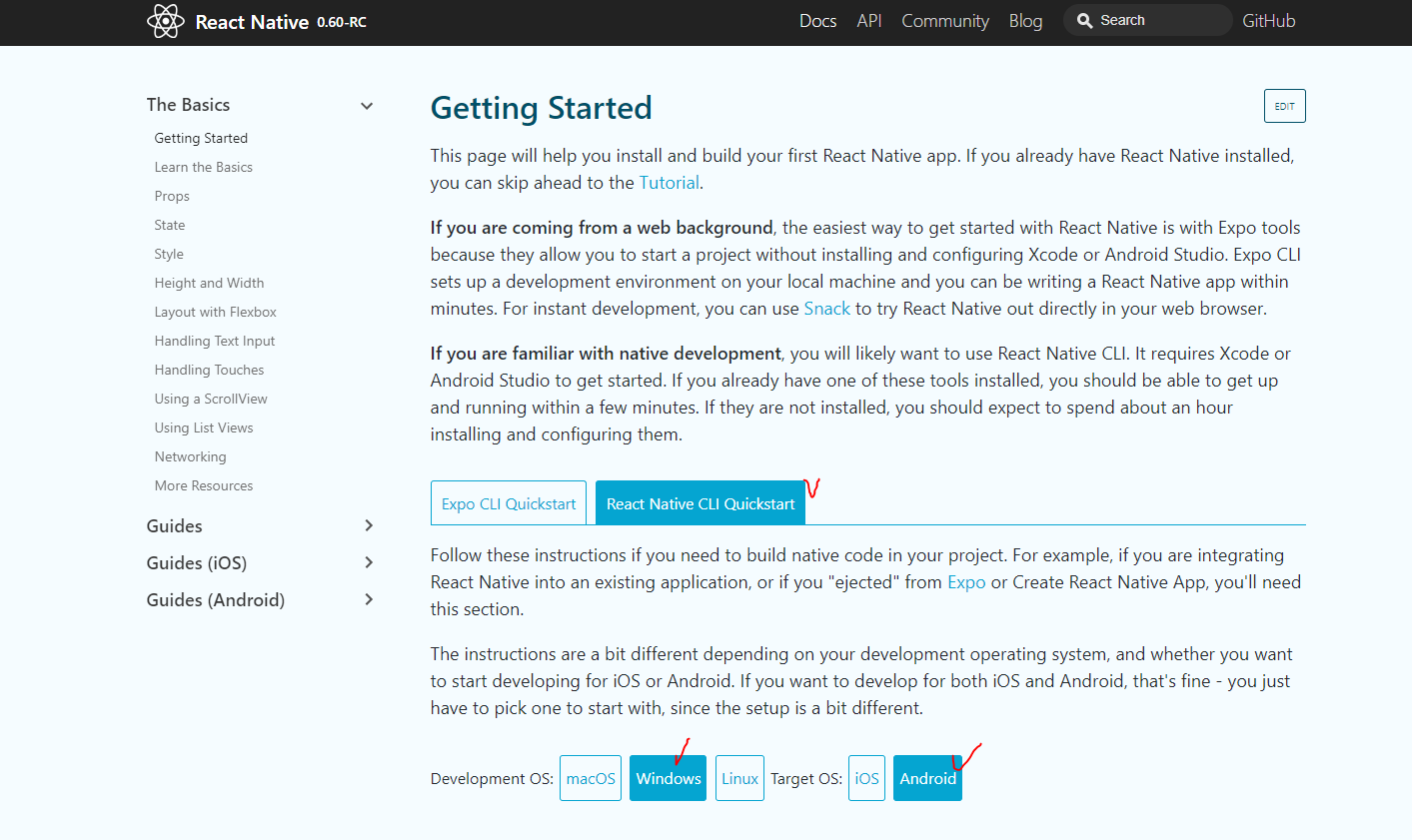
Task: Click the 0.60-RC version label
Action: click(x=342, y=22)
